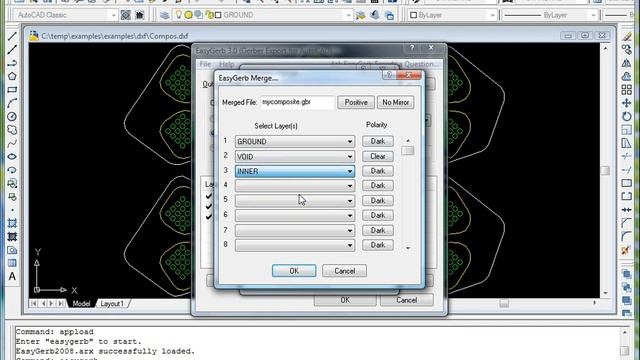This screenshot has width=640, height=360.
Task: Toggle polarity Dark button for layer 1
Action: pos(378,141)
